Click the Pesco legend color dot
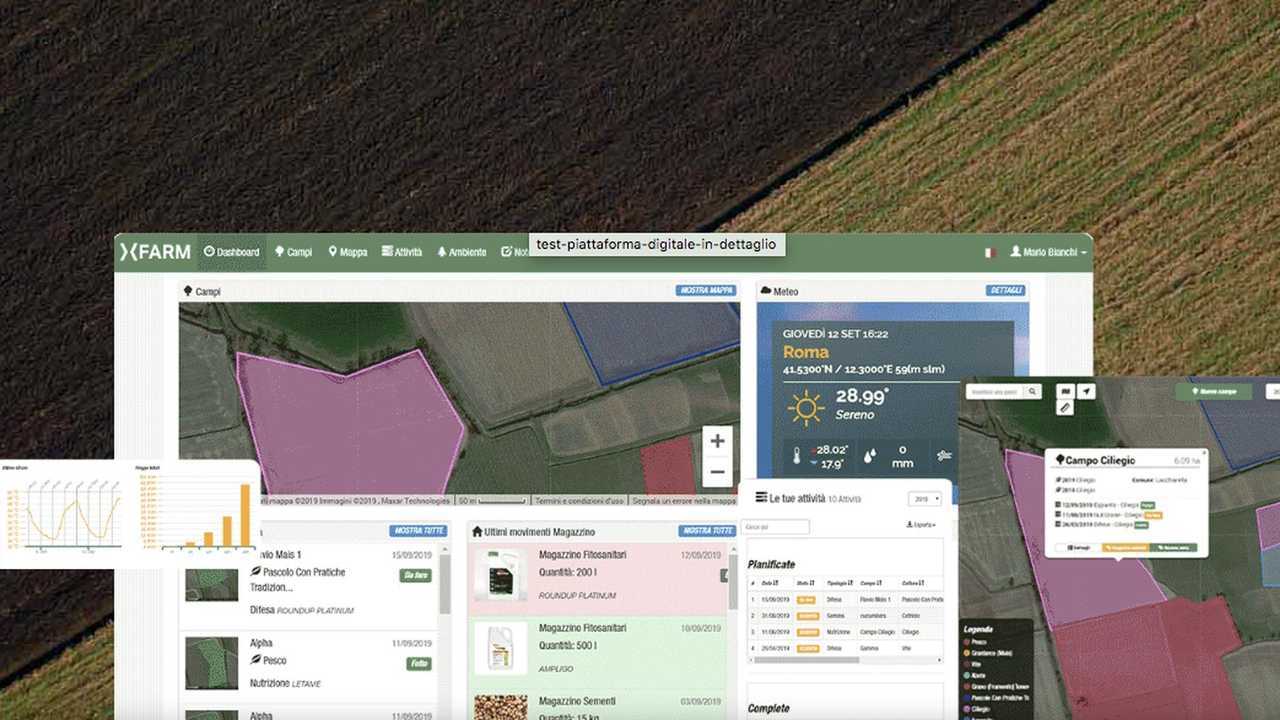 point(966,640)
